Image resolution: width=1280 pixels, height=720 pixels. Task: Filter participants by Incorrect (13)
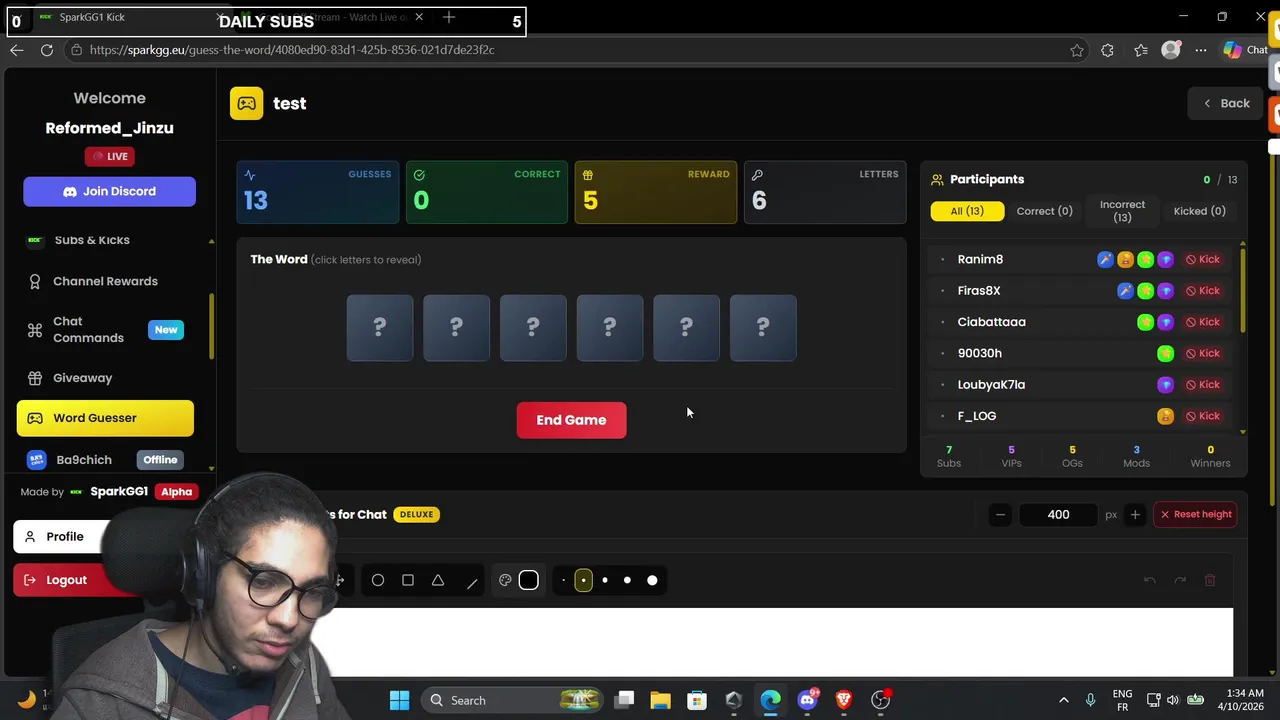(x=1122, y=211)
